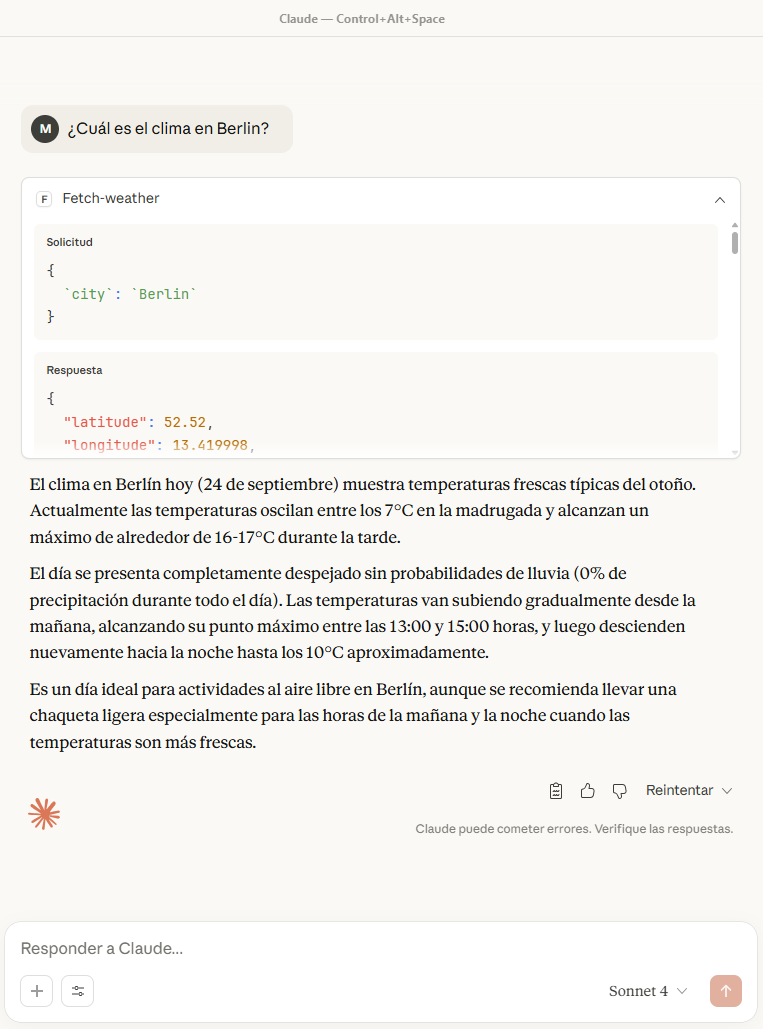
Task: Click the orange send arrow button
Action: [726, 991]
